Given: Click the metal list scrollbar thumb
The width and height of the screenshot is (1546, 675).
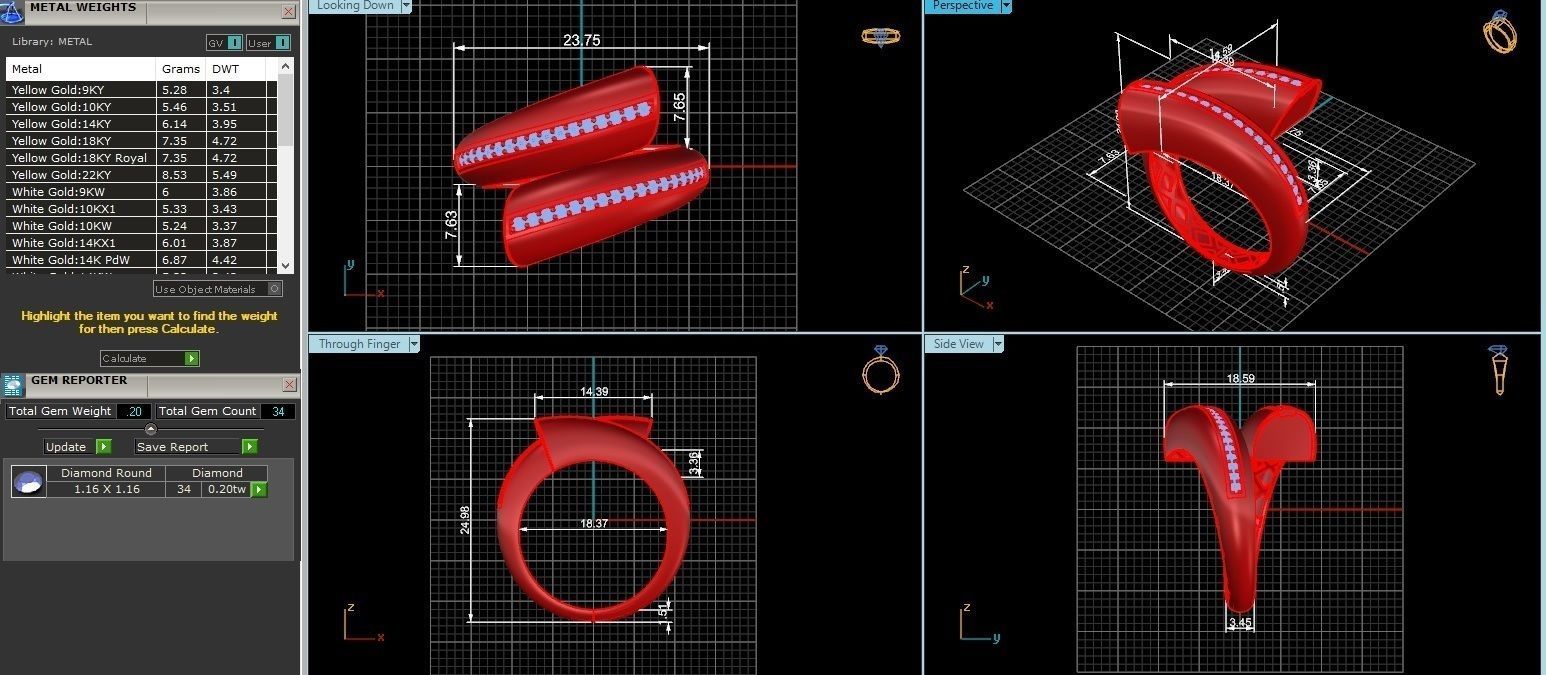Looking at the screenshot, I should (x=286, y=110).
